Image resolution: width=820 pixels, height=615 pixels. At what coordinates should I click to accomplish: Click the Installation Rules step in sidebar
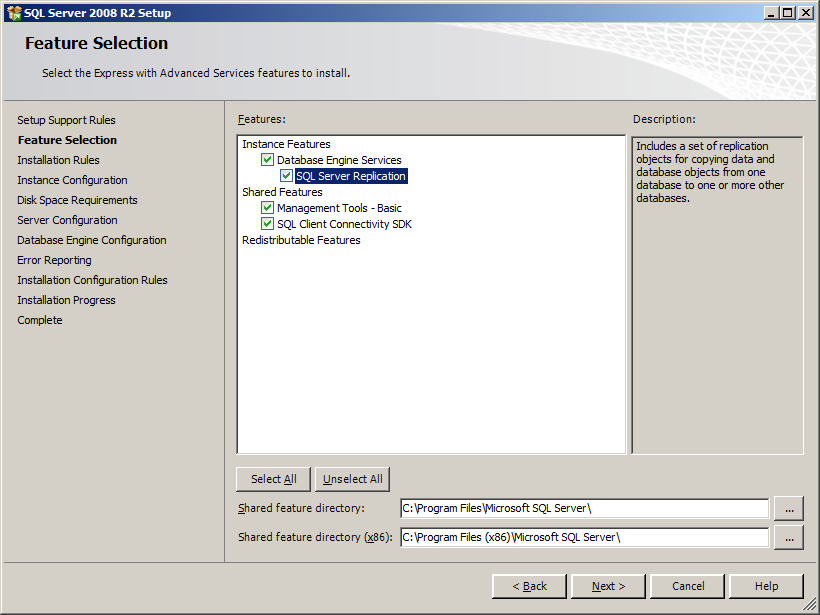point(58,160)
